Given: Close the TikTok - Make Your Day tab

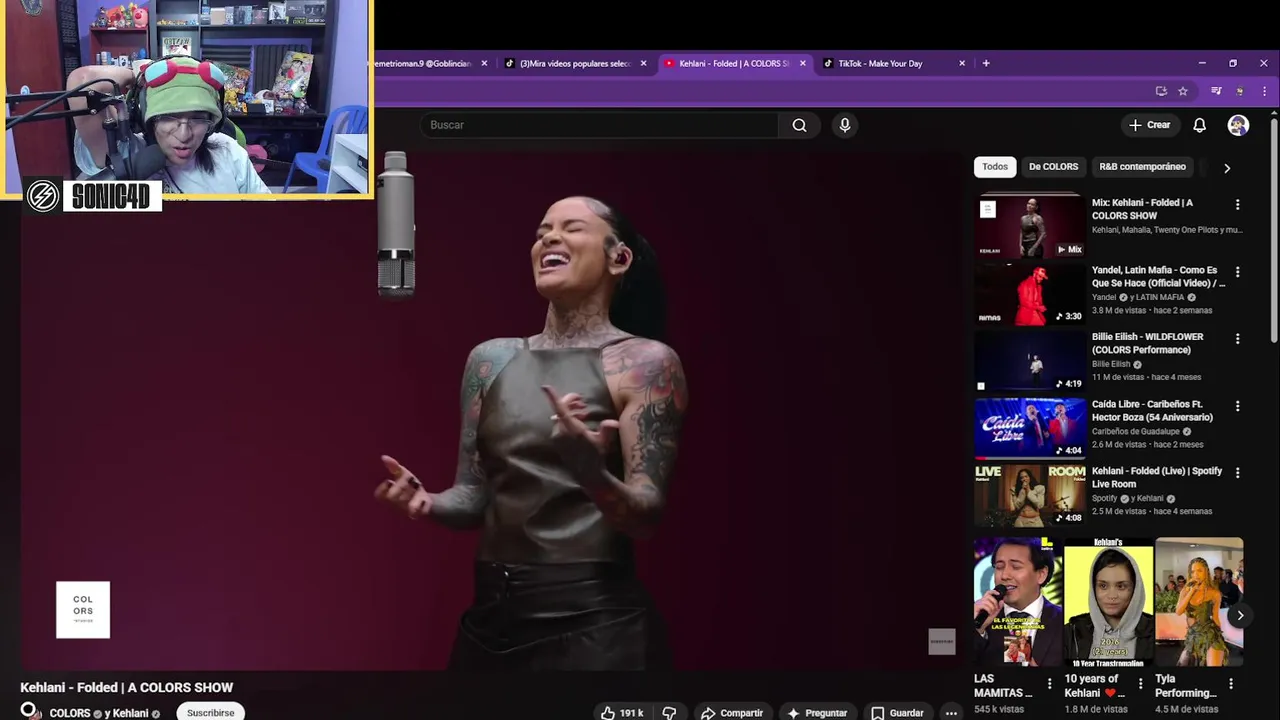Looking at the screenshot, I should coord(962,63).
